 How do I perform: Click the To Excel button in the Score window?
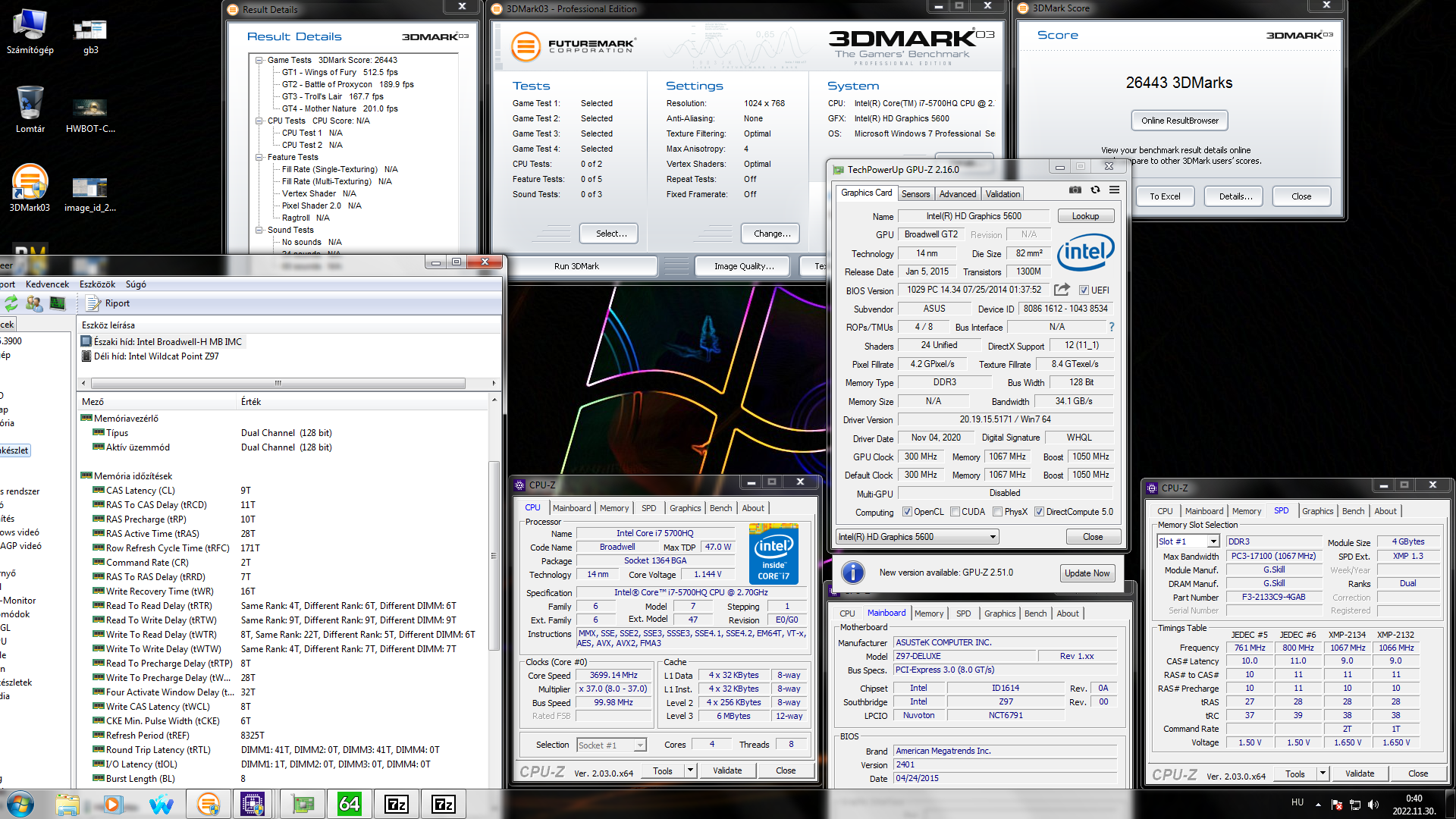(1165, 196)
